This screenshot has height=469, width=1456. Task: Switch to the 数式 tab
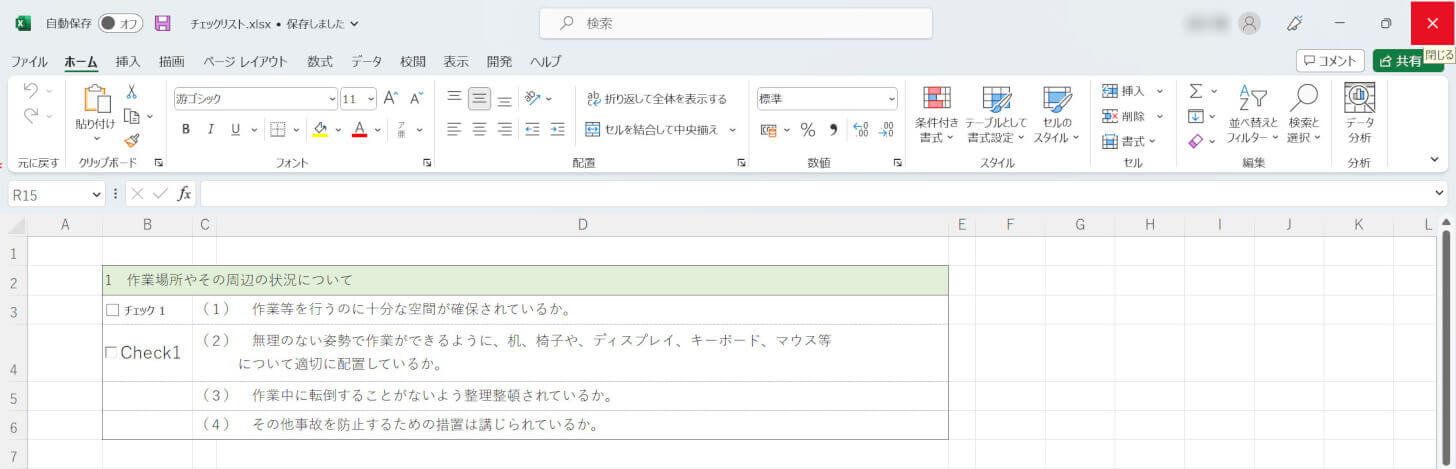[x=320, y=61]
